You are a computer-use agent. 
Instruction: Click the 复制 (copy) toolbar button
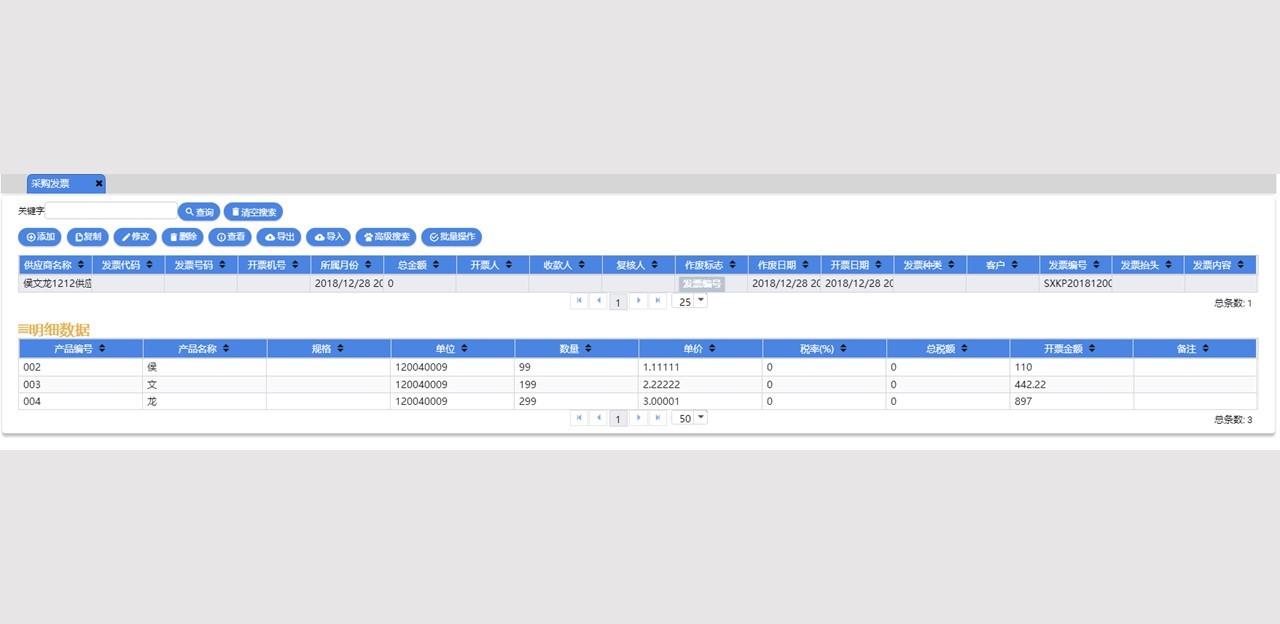(x=88, y=237)
